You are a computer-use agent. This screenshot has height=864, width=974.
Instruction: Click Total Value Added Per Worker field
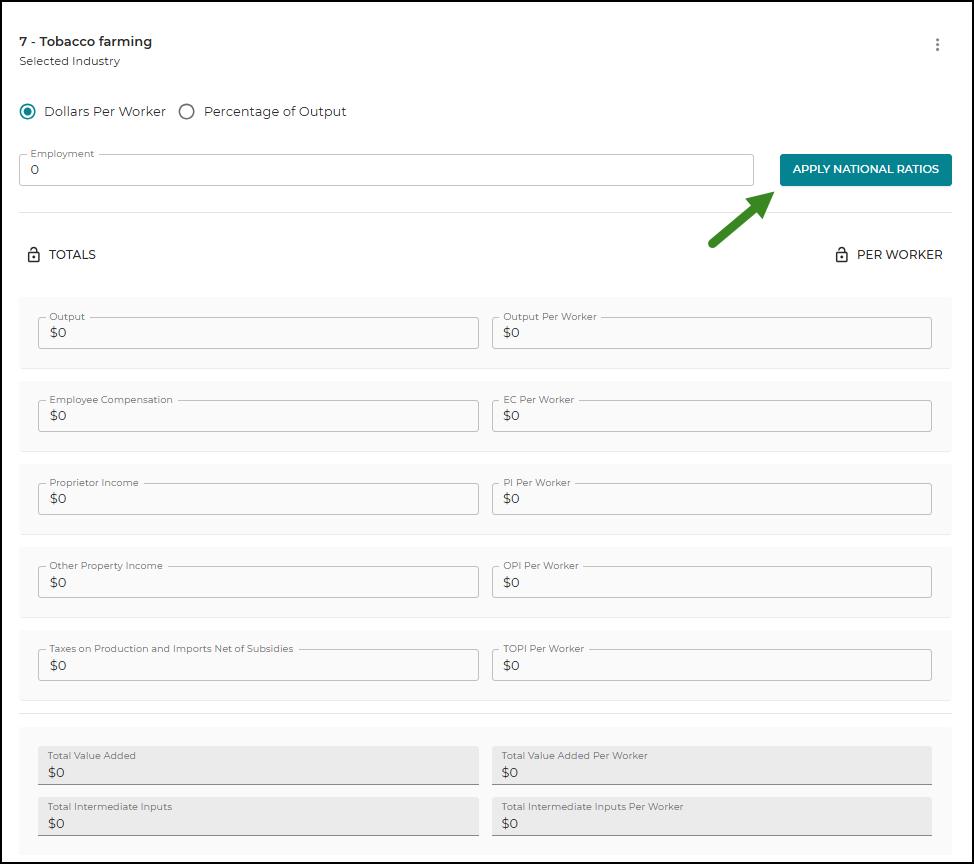tap(712, 765)
